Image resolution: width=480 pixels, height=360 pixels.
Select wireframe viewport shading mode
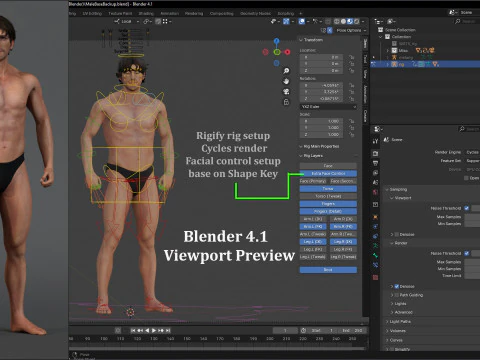coord(337,21)
